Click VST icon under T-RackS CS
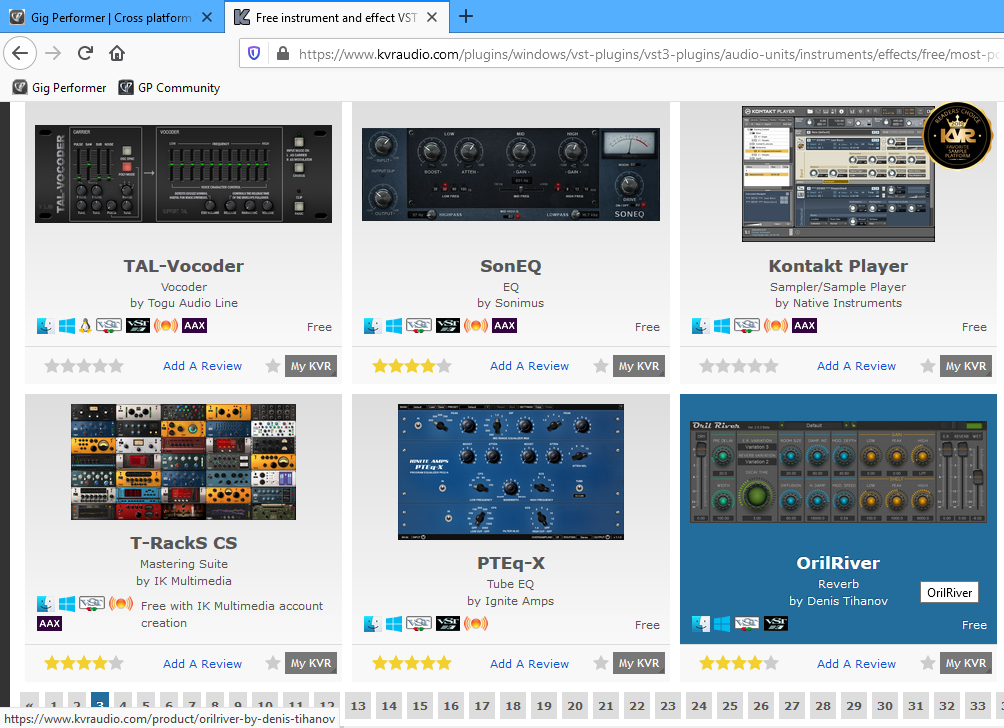1004x728 pixels. point(92,603)
